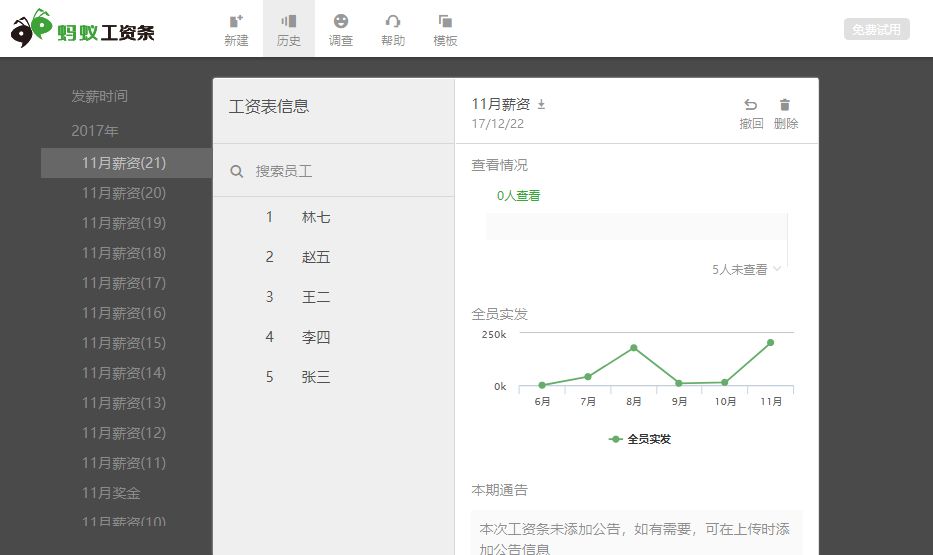Click the 7月 data point on chart

[x=588, y=377]
